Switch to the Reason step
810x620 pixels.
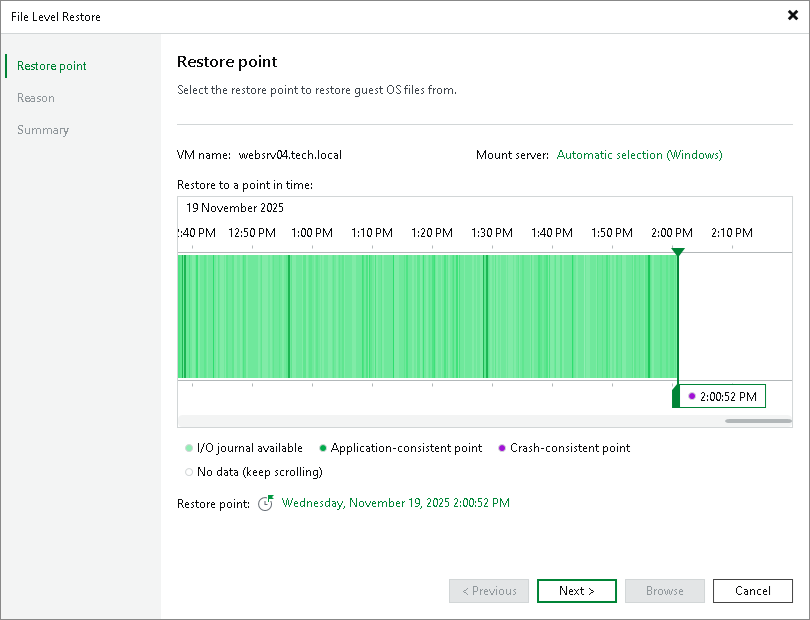36,97
